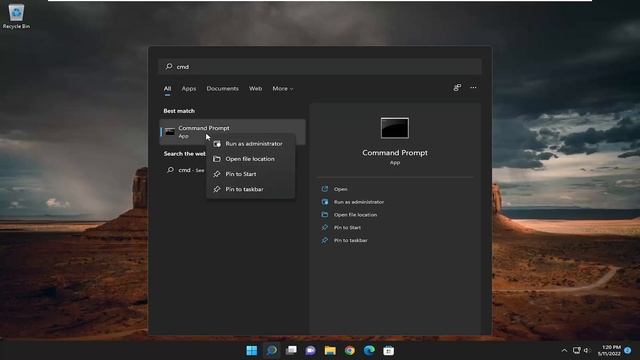Click the network icon in the system tray
This screenshot has width=640, height=360.
point(576,350)
